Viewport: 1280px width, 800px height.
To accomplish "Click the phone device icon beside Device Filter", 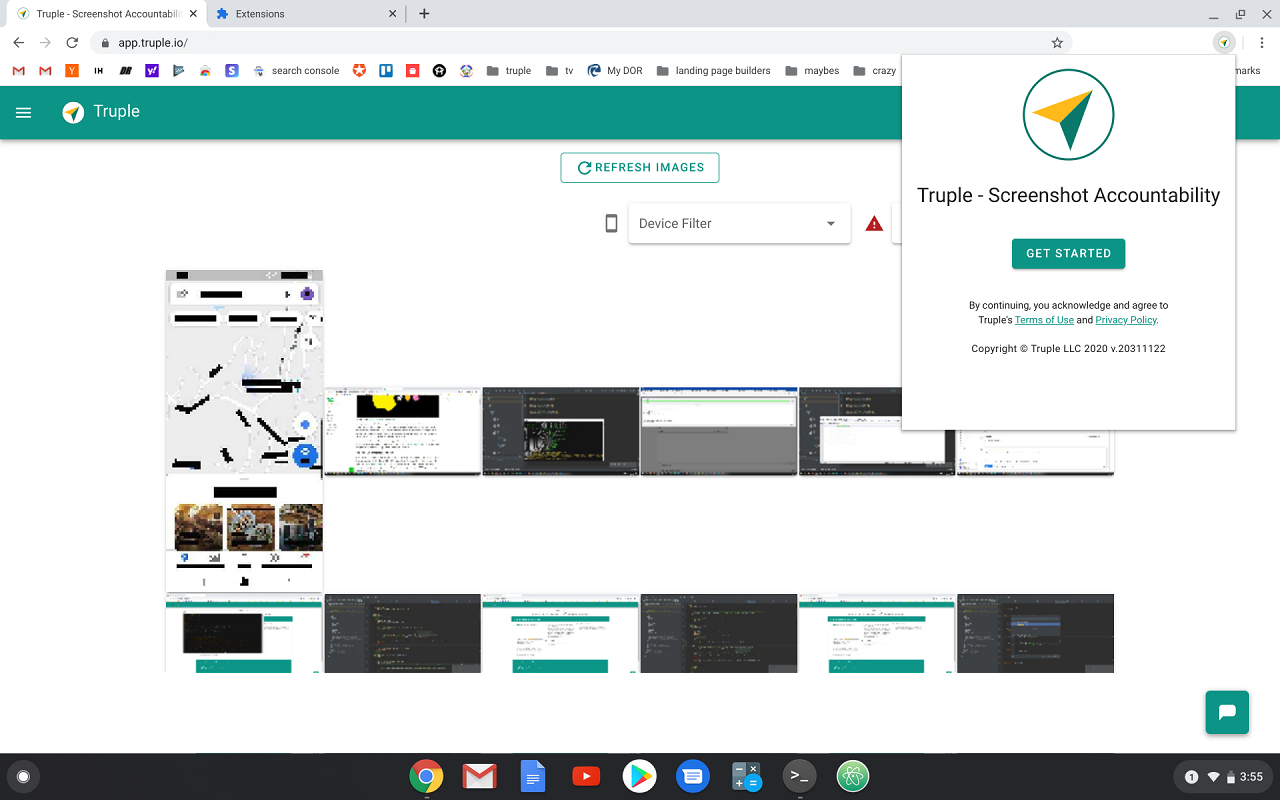I will pyautogui.click(x=611, y=223).
